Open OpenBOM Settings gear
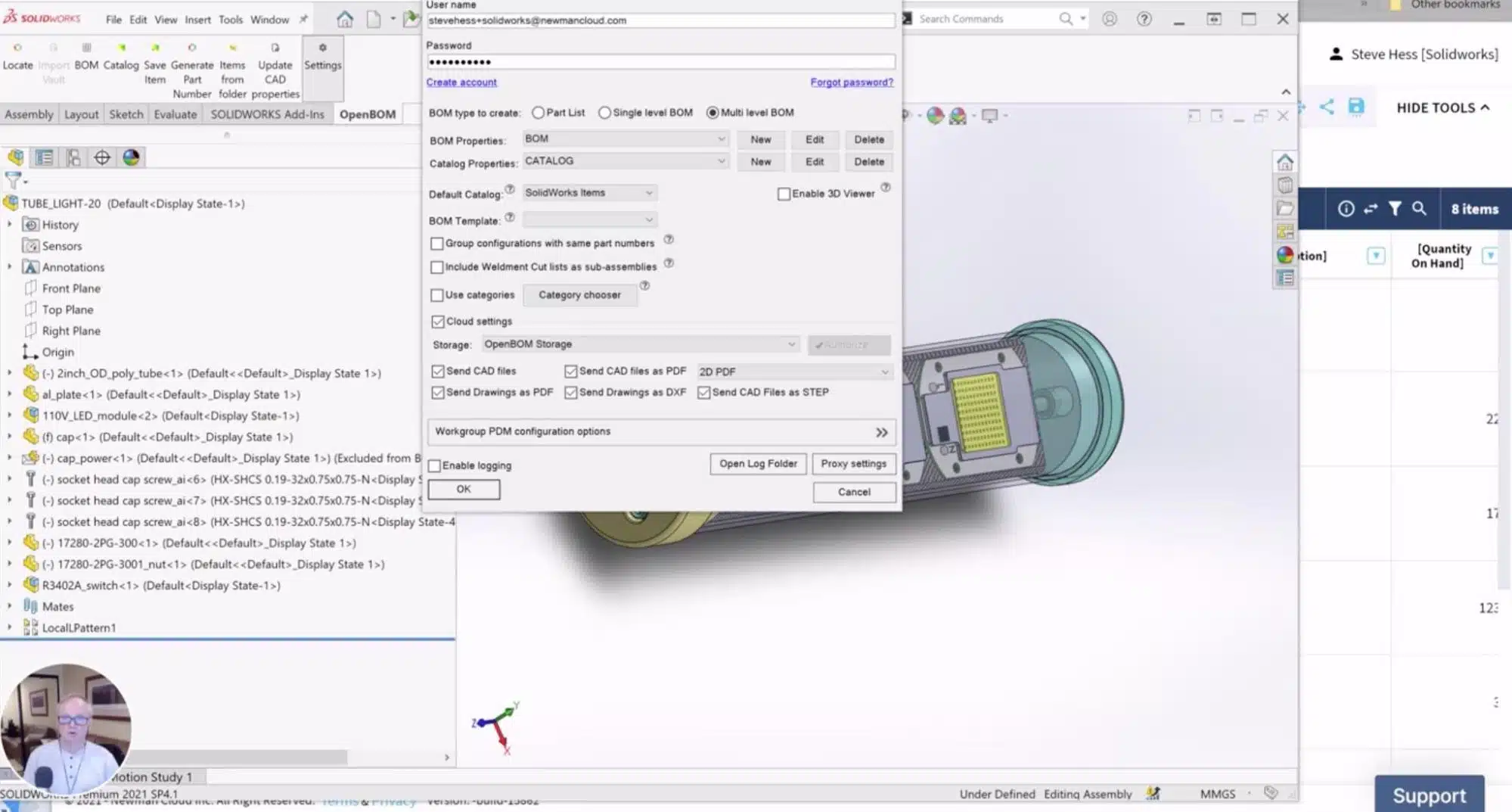The height and width of the screenshot is (812, 1512). pyautogui.click(x=323, y=58)
